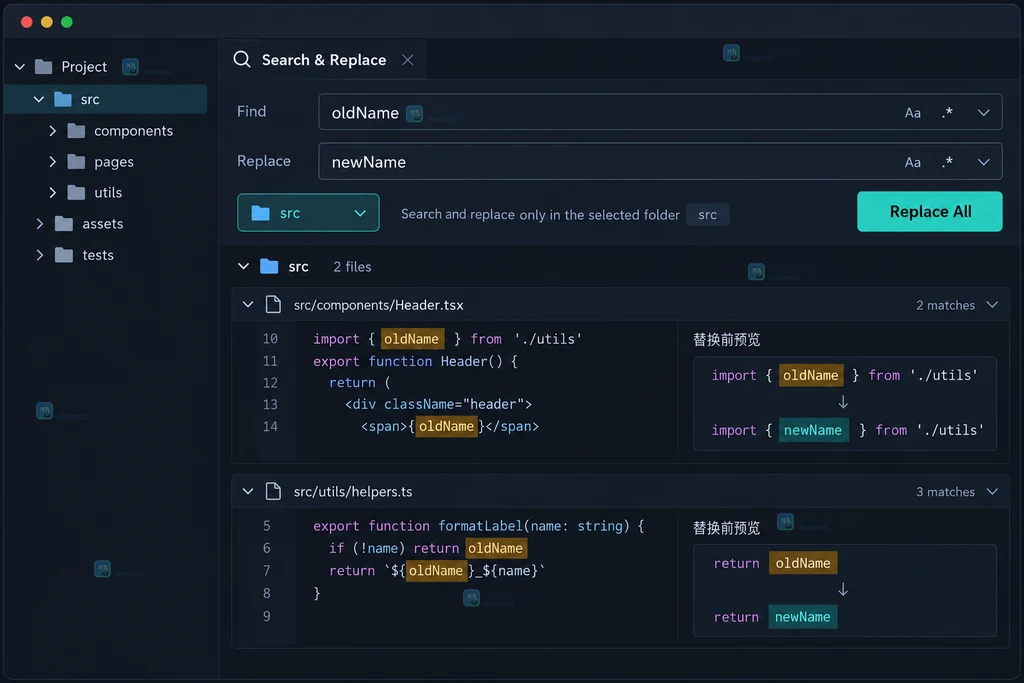Click the yellow minimize window button
Image resolution: width=1024 pixels, height=683 pixels.
(x=46, y=22)
